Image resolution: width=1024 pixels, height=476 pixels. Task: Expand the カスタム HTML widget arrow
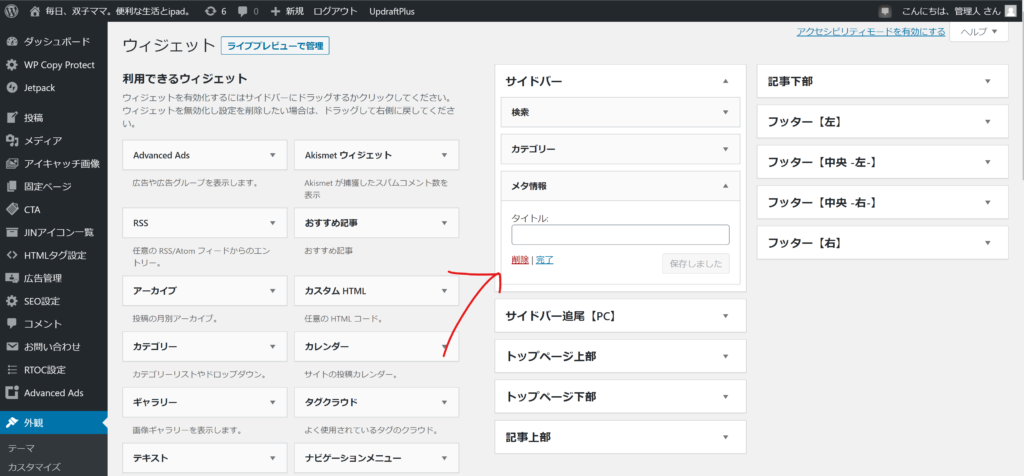pos(444,291)
